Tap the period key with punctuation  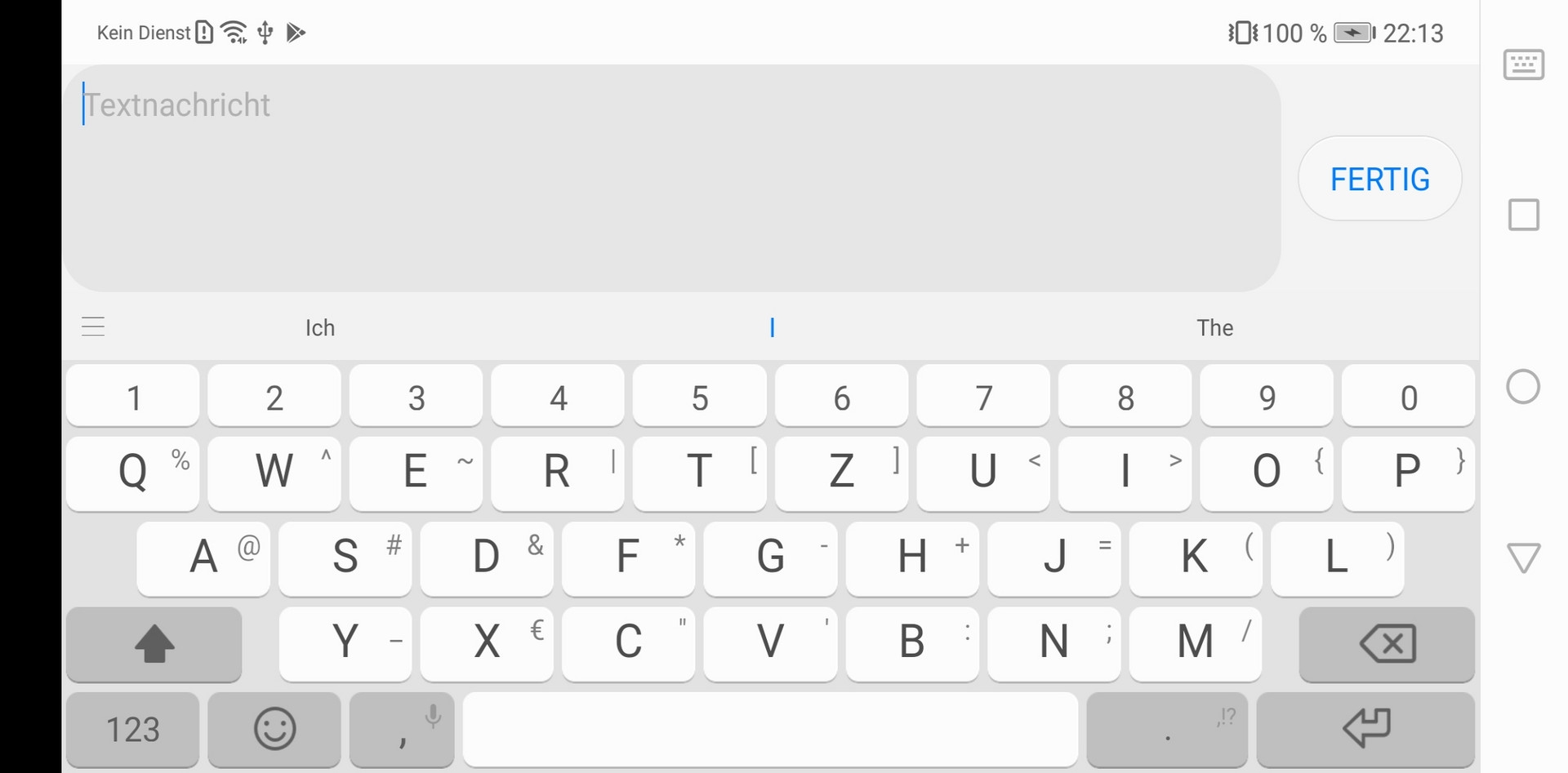coord(1167,729)
